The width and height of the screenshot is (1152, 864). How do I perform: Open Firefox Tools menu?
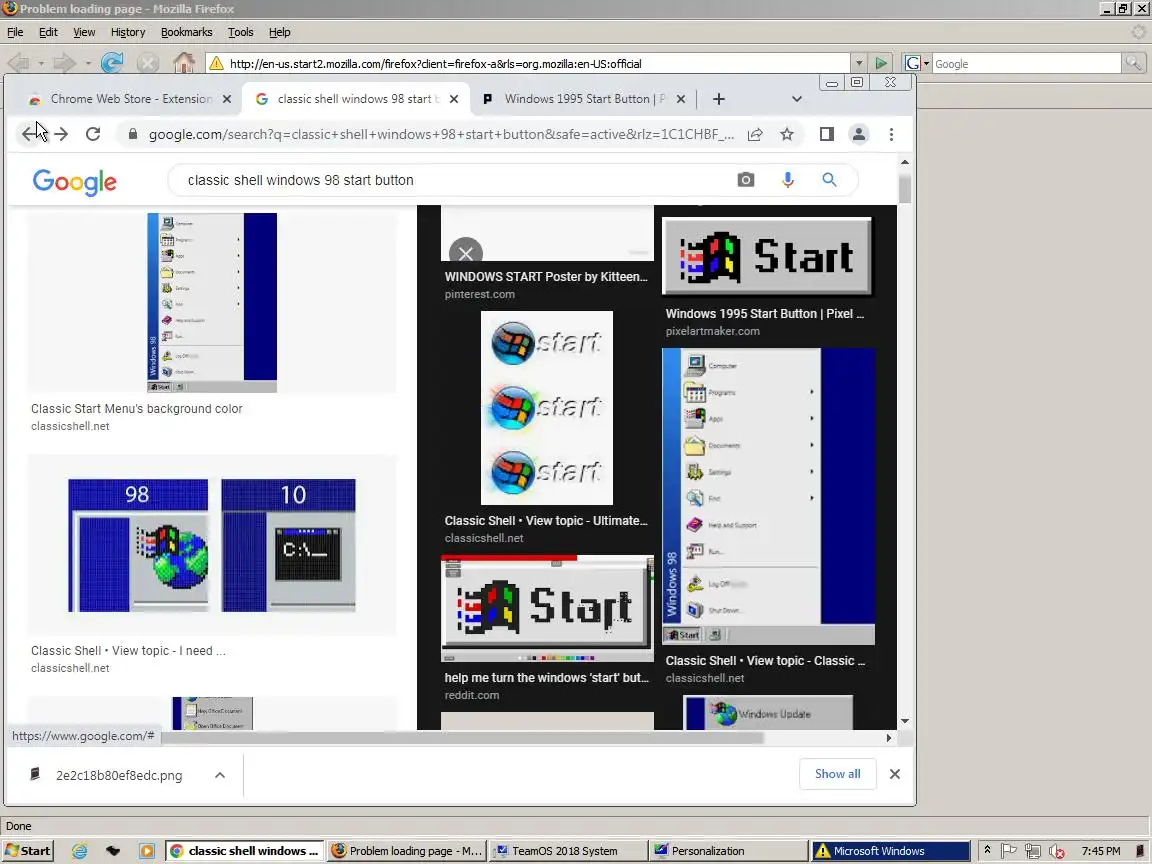pos(240,32)
